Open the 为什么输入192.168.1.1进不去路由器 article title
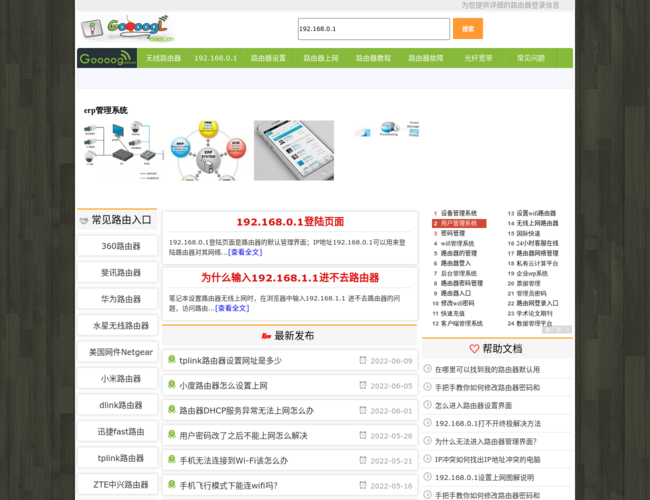The image size is (650, 500). tap(290, 278)
